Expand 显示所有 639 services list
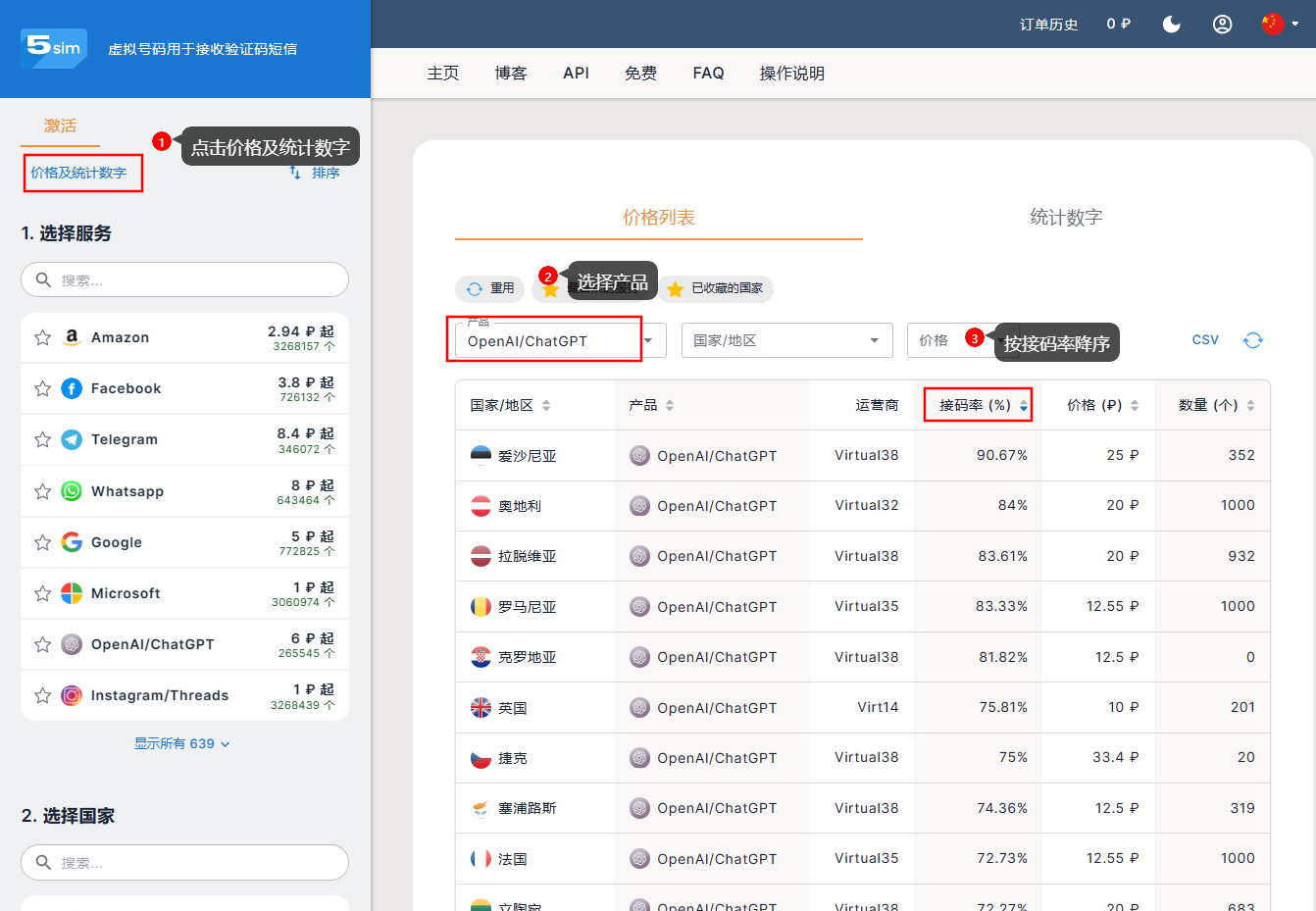The width and height of the screenshot is (1316, 911). click(x=182, y=744)
